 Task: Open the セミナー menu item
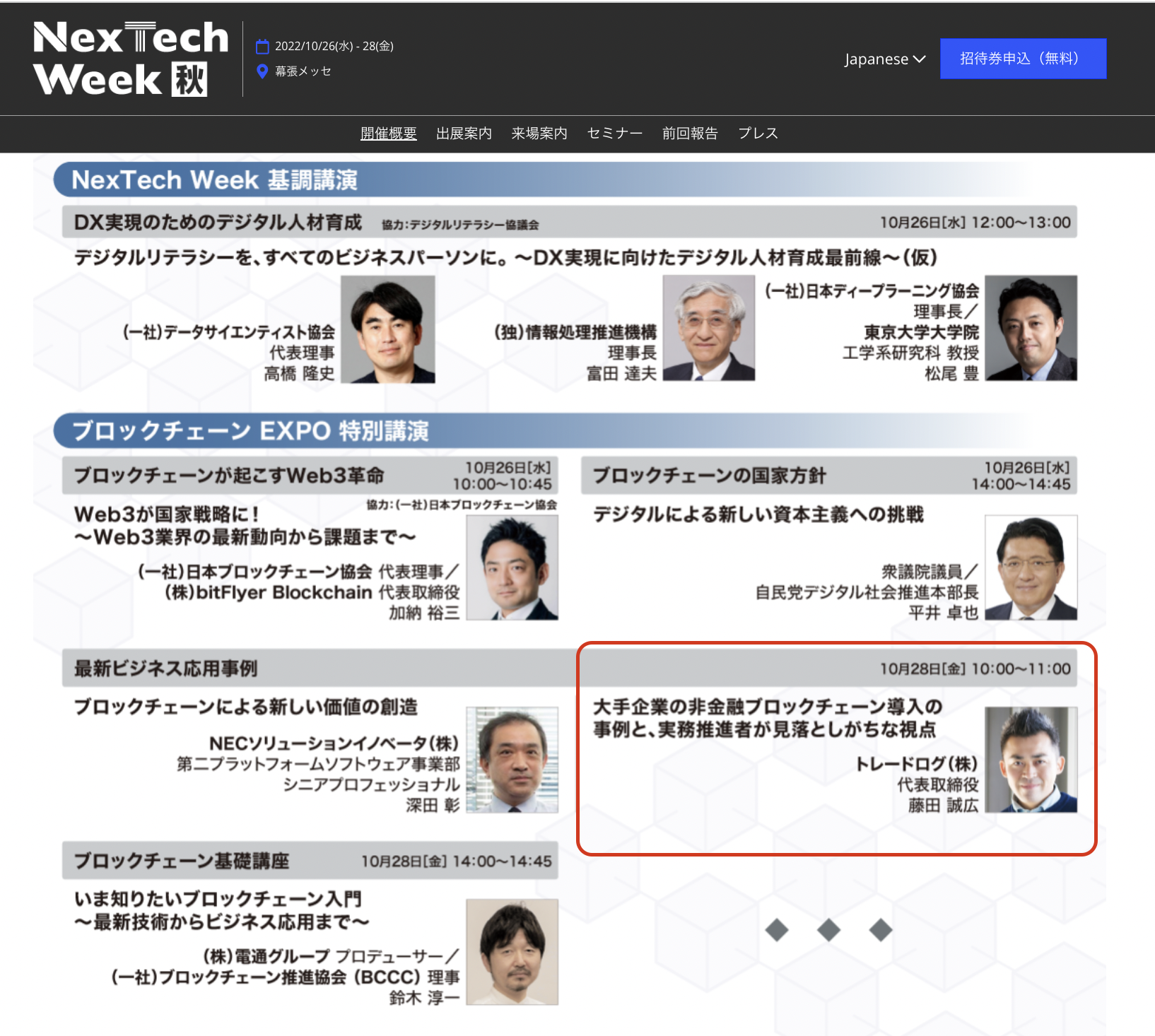click(615, 134)
